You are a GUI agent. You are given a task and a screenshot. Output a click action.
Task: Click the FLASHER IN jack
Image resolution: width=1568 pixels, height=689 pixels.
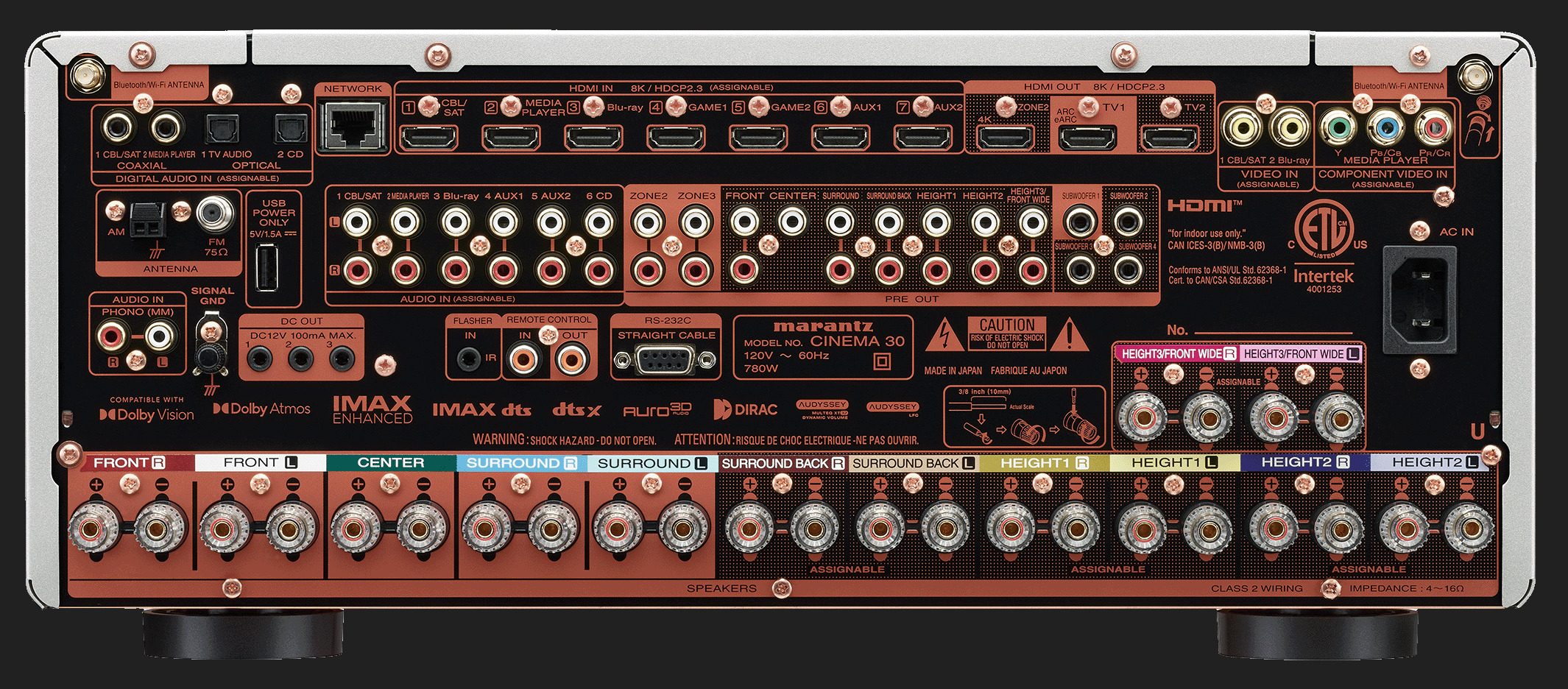(x=469, y=359)
